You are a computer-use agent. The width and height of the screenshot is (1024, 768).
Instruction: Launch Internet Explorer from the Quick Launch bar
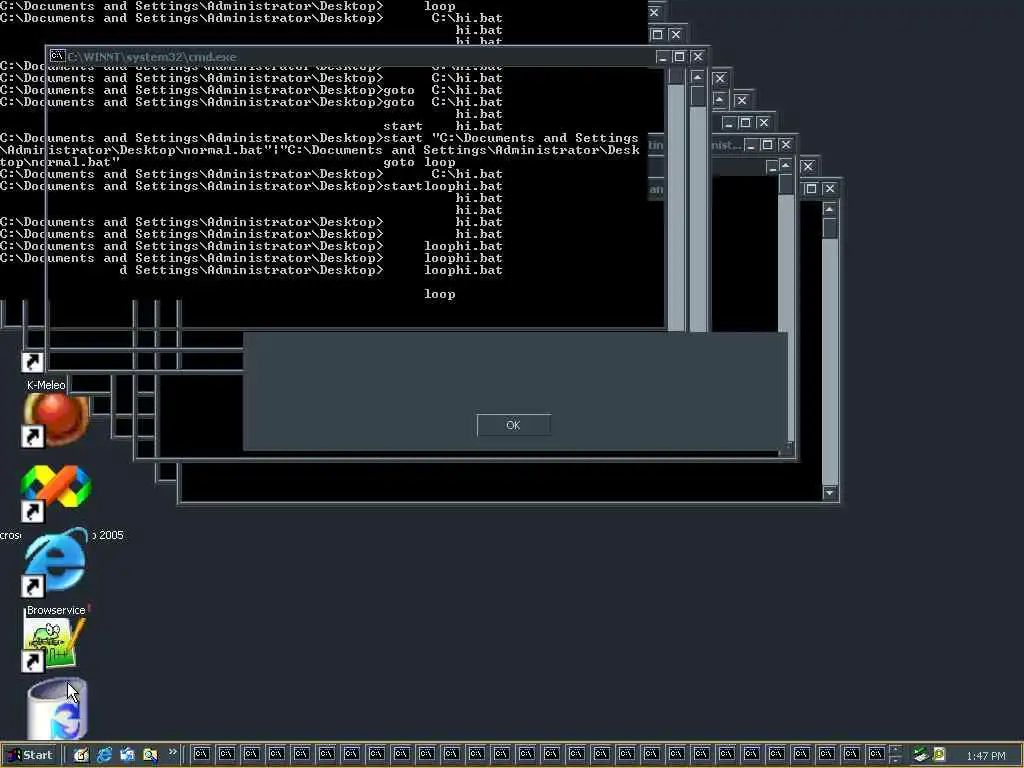[x=104, y=755]
